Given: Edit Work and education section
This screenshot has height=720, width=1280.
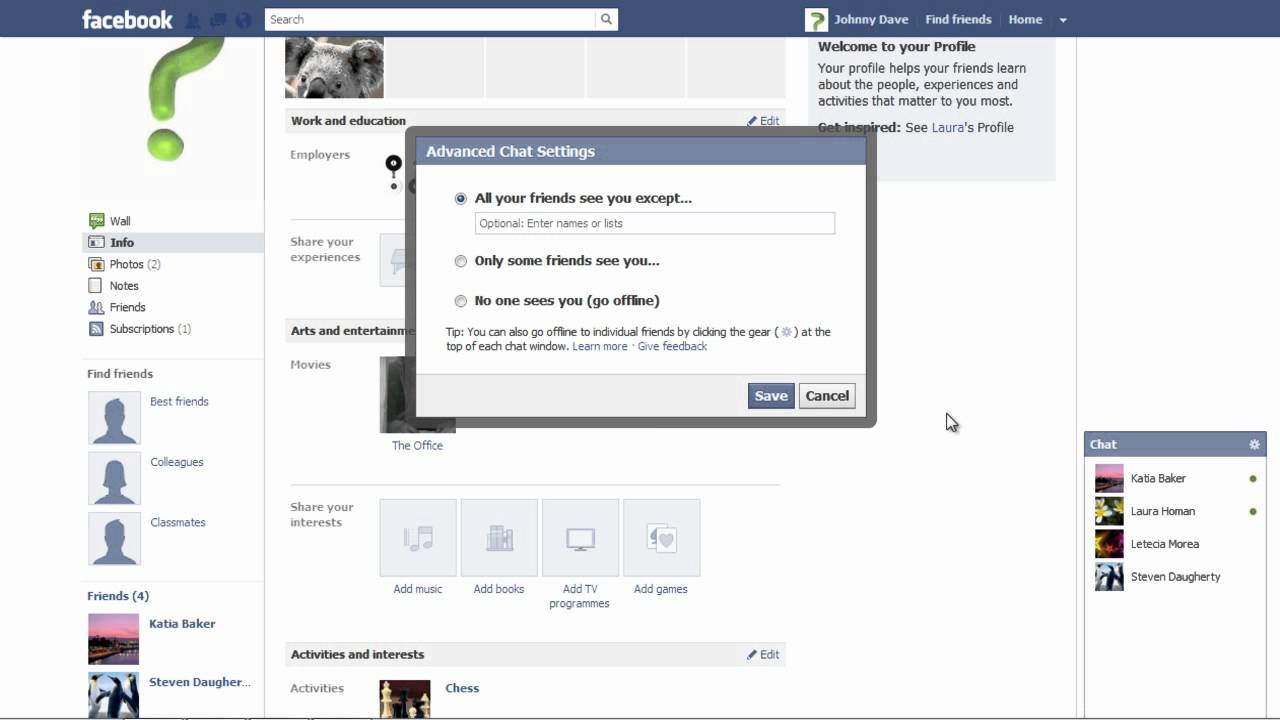Looking at the screenshot, I should click(x=763, y=121).
